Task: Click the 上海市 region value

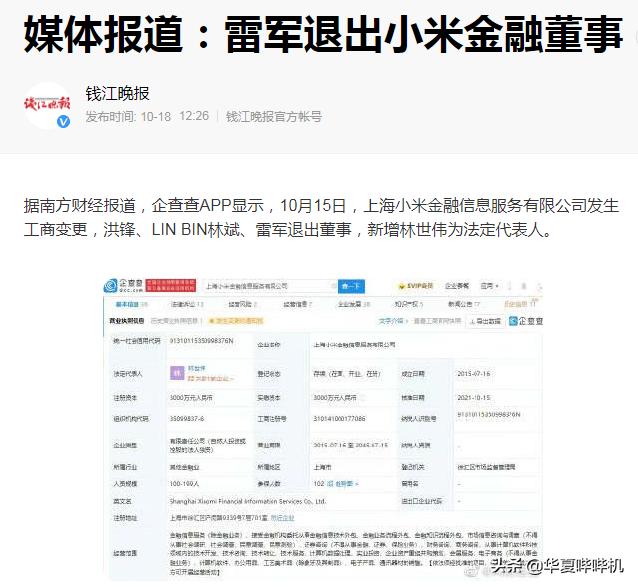Action: [x=322, y=467]
